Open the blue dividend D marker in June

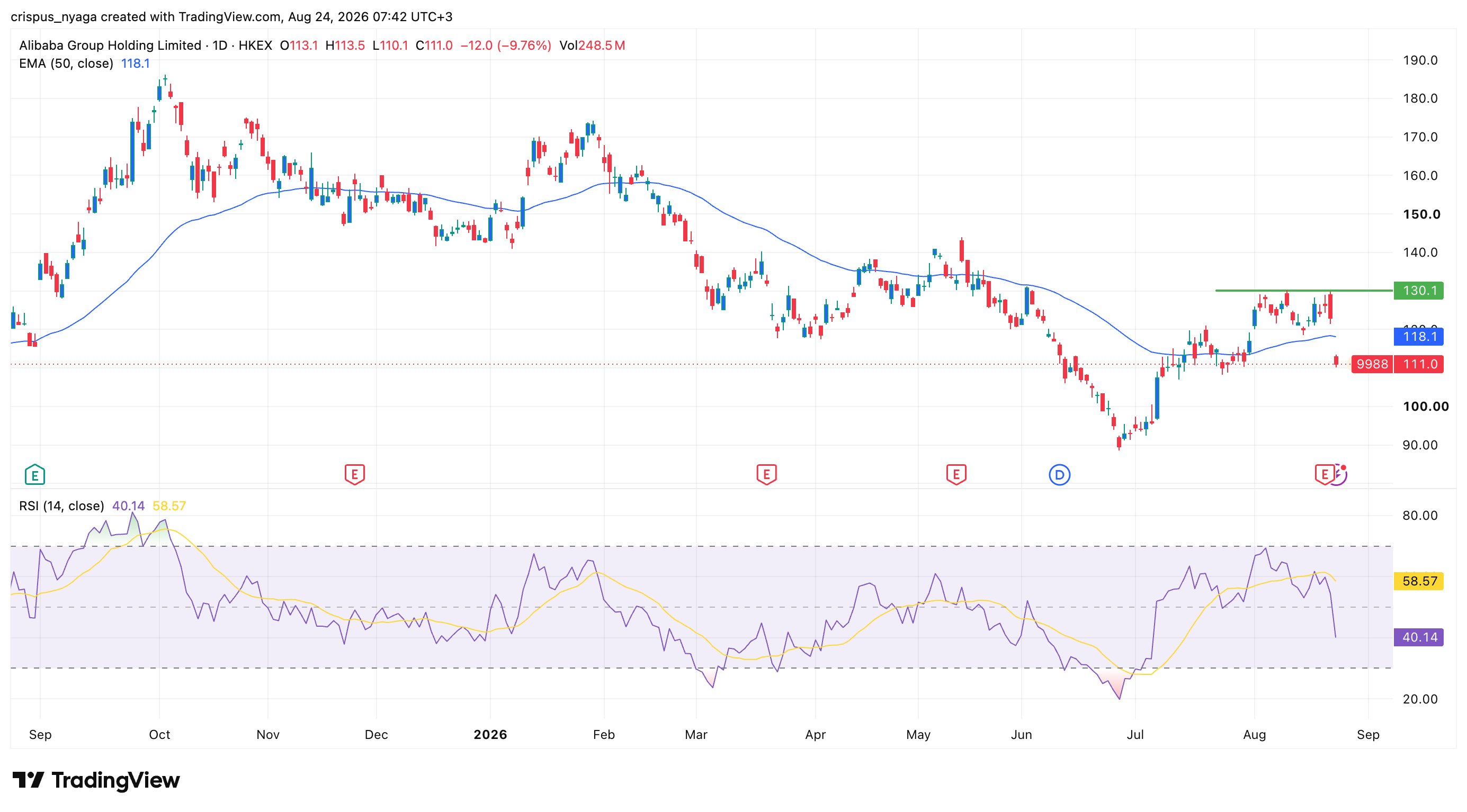1059,475
